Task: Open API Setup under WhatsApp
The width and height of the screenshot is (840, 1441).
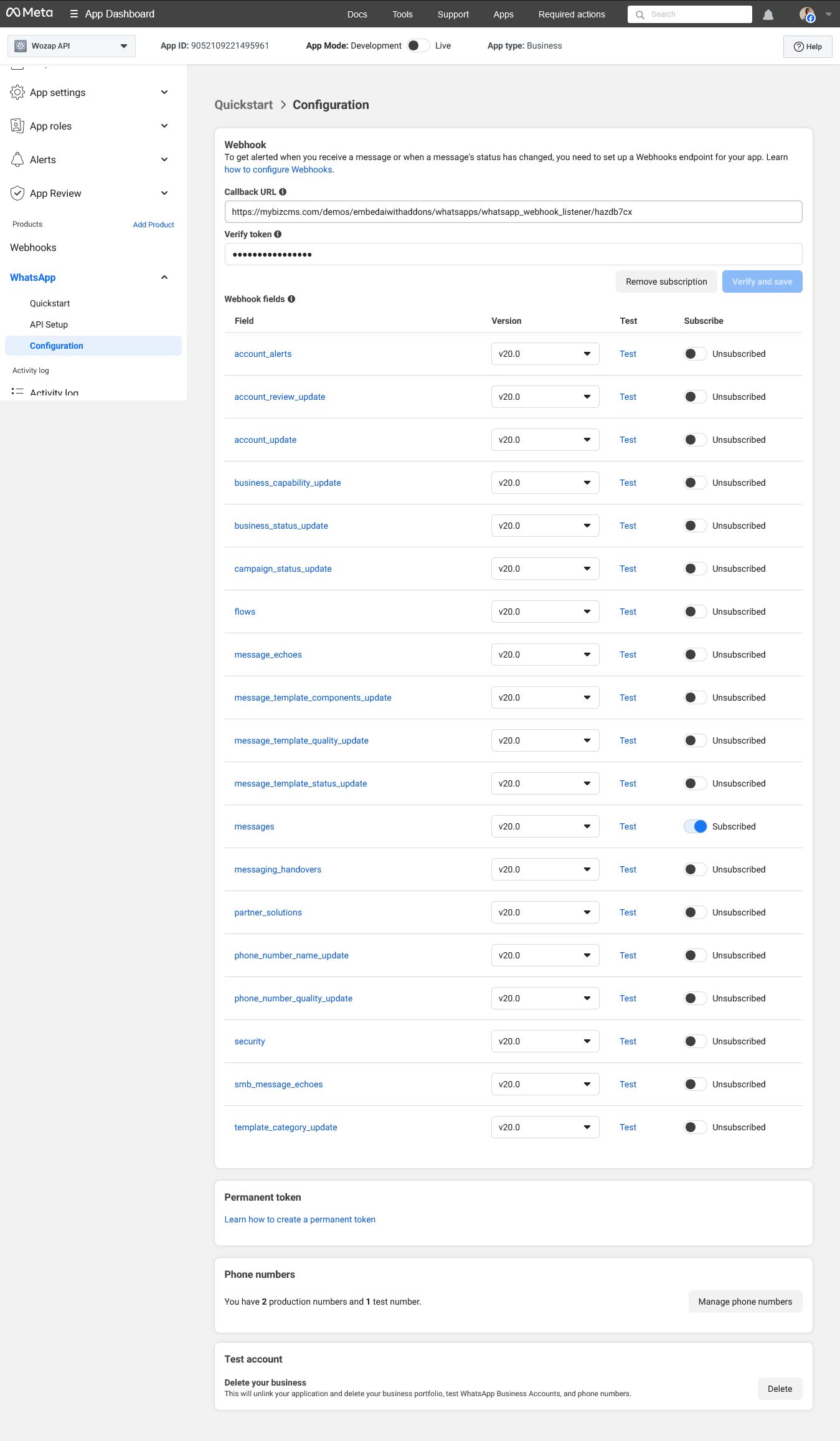Action: click(x=49, y=324)
